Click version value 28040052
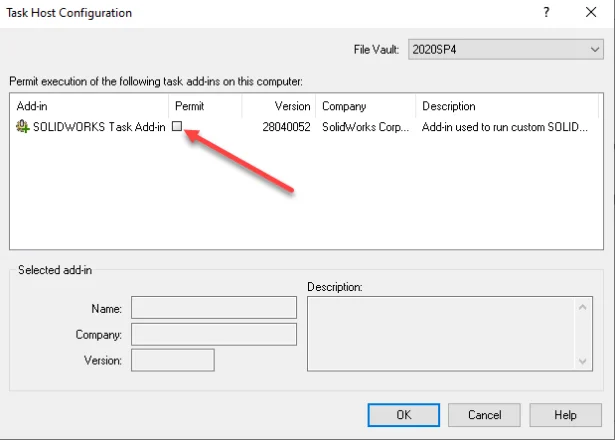The width and height of the screenshot is (615, 440). pos(286,127)
